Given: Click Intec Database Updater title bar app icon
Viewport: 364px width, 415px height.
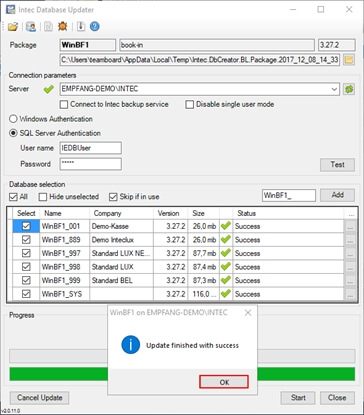Looking at the screenshot, I should click(11, 9).
